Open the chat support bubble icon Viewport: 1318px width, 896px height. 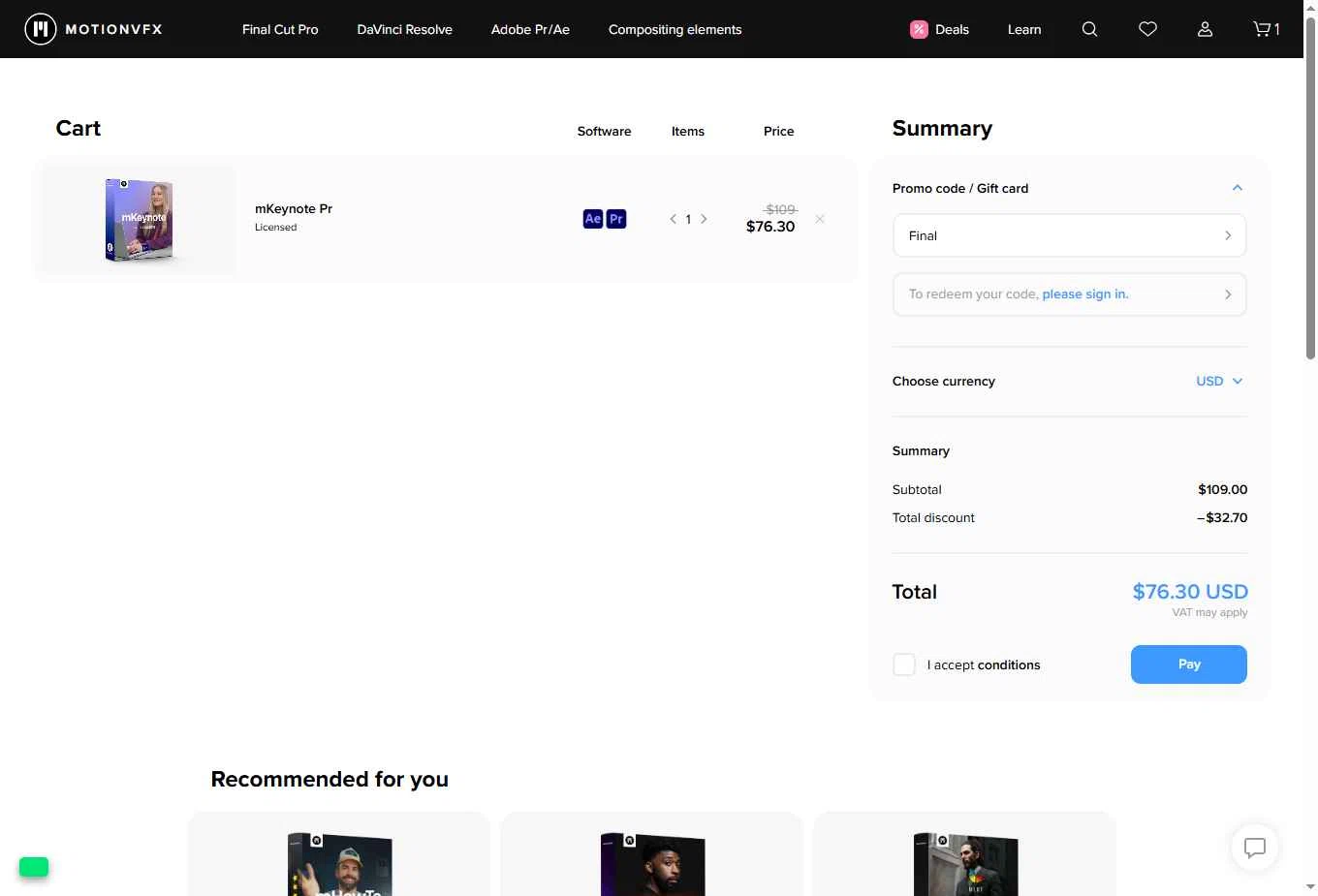tap(1255, 848)
